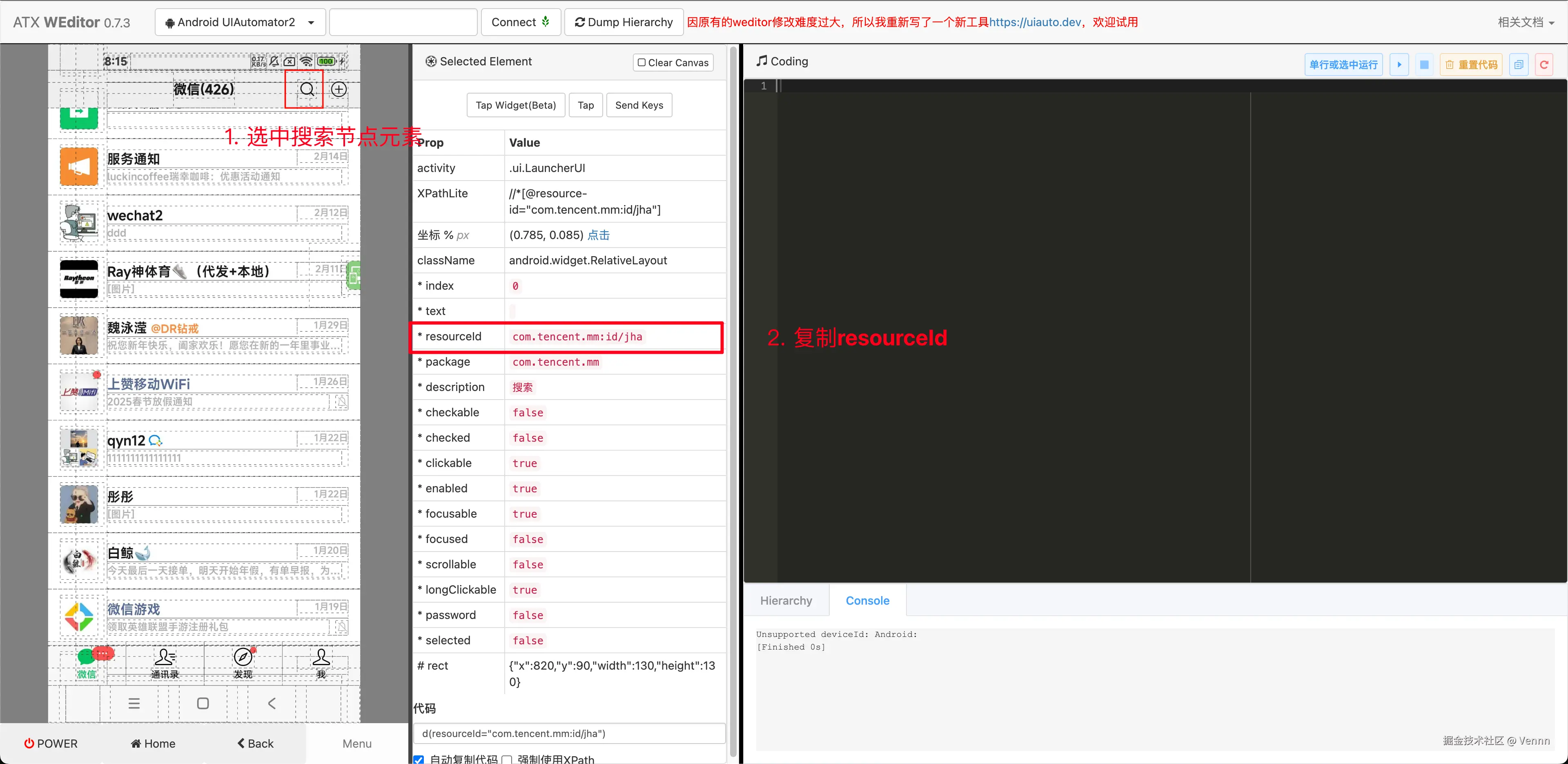
Task: Expand the 相关文档 dropdown menu
Action: 1526,22
